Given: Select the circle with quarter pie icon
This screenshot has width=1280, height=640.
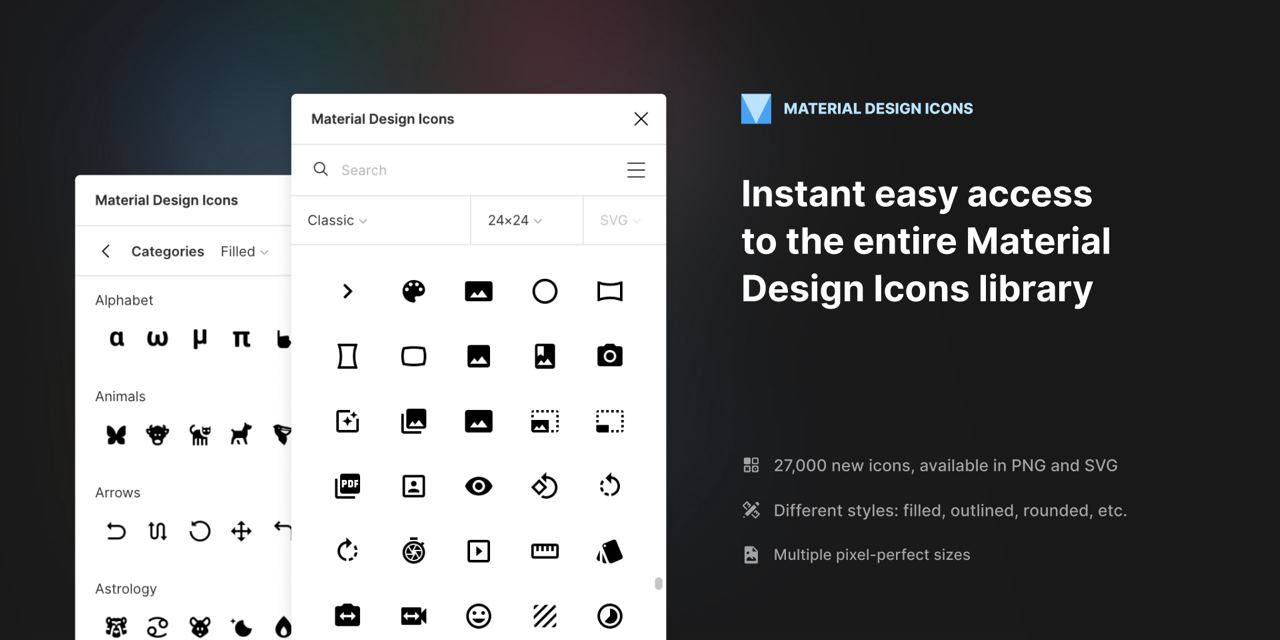Looking at the screenshot, I should (610, 615).
